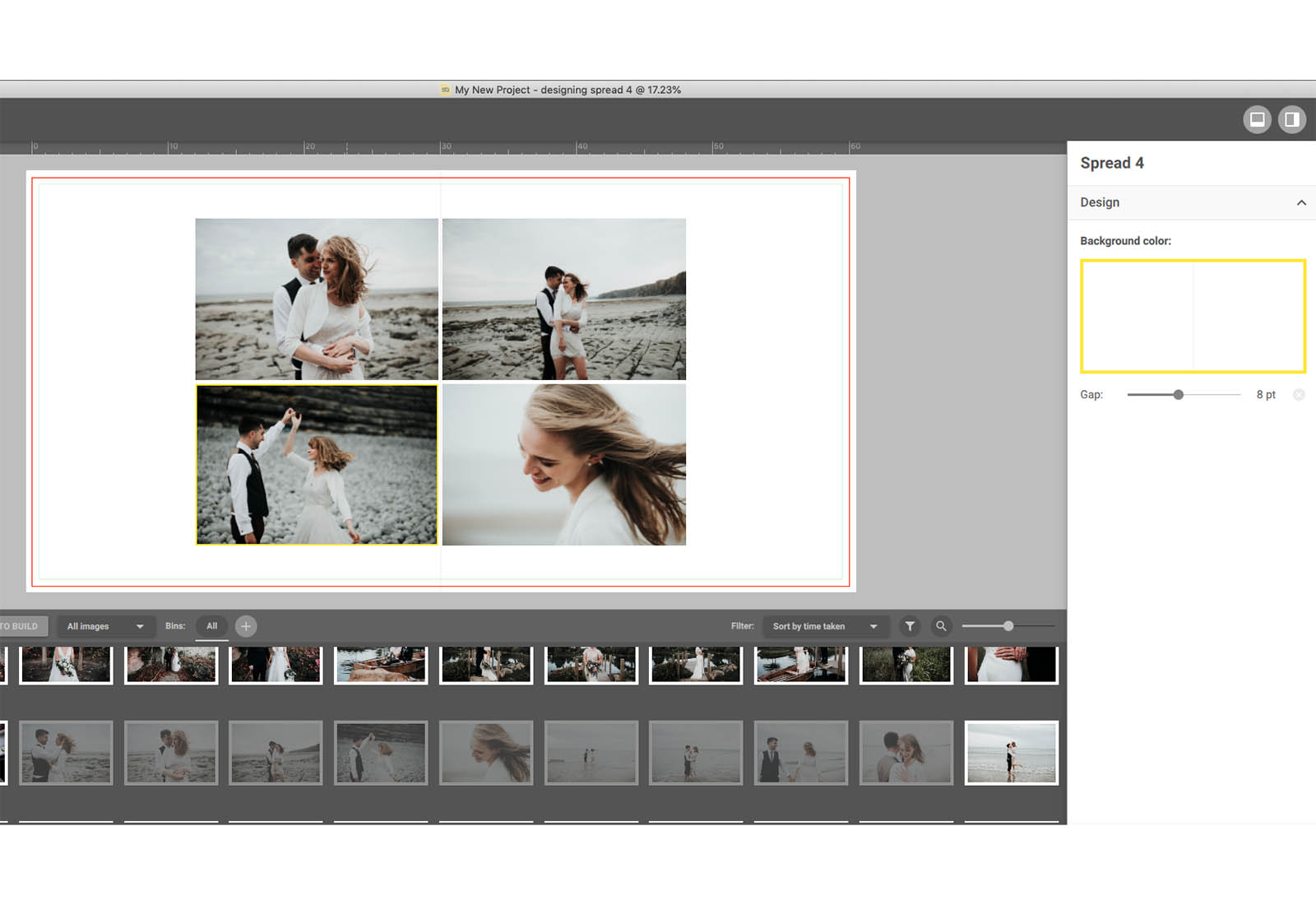1316x905 pixels.
Task: Open the All images dropdown
Action: pyautogui.click(x=105, y=626)
